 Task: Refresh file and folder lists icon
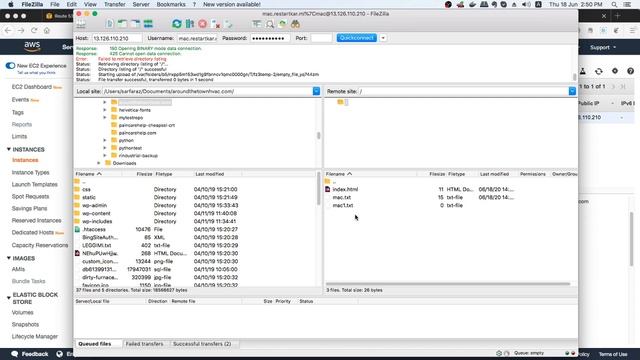176,24
